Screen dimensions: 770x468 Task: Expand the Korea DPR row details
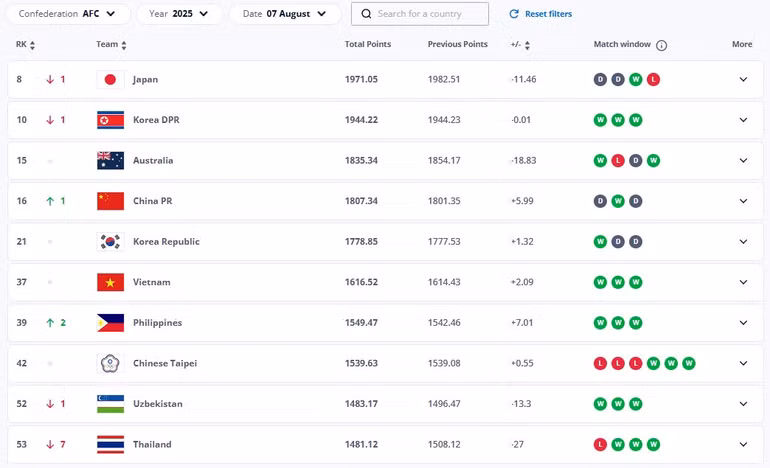[x=743, y=120]
